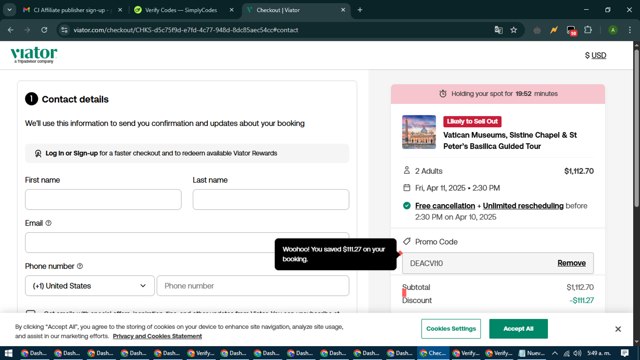This screenshot has width=640, height=360.
Task: Switch to Verify Codes — SimplyCodes tab
Action: 180,10
